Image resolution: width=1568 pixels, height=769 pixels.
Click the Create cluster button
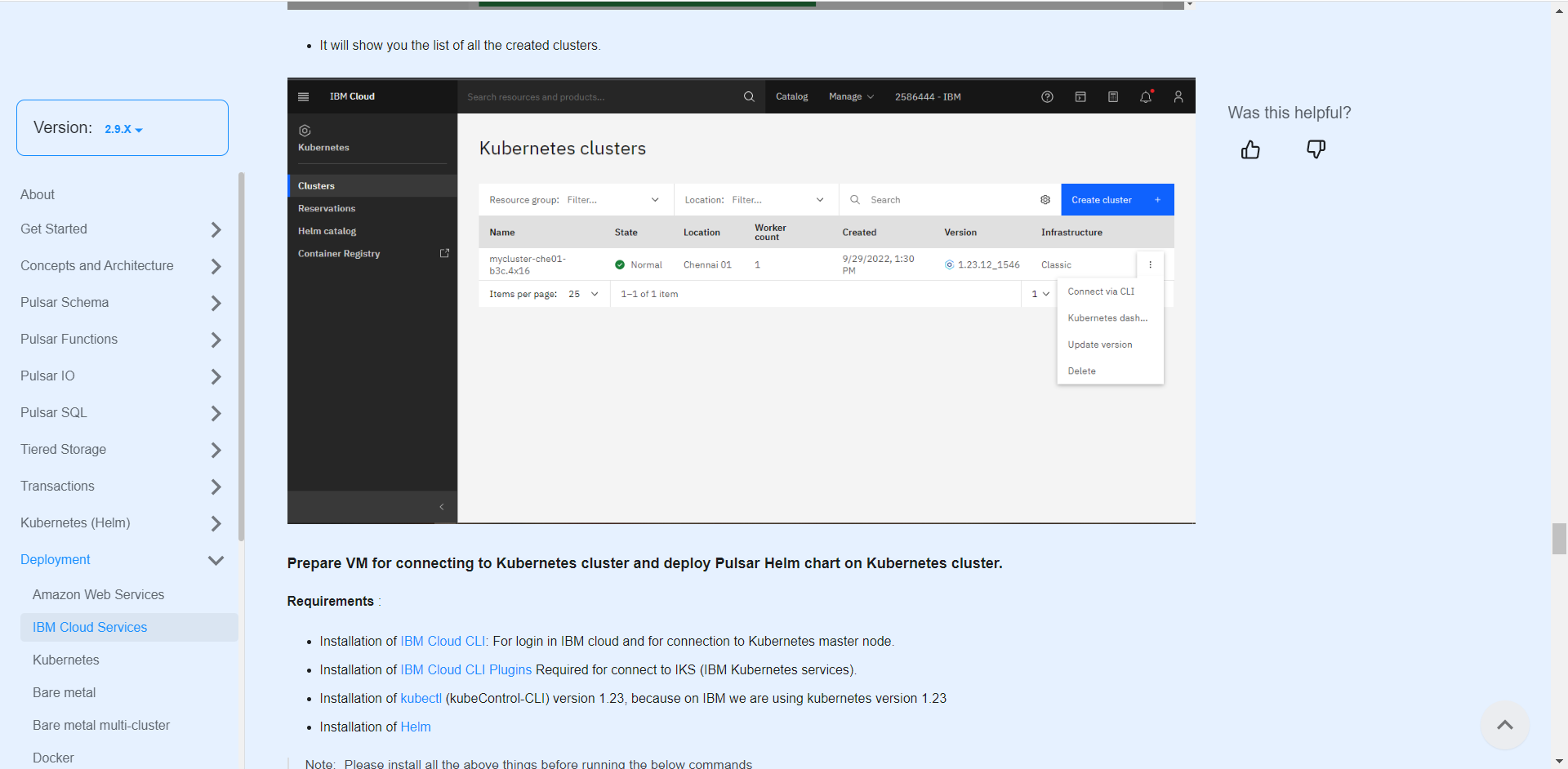(x=1117, y=200)
